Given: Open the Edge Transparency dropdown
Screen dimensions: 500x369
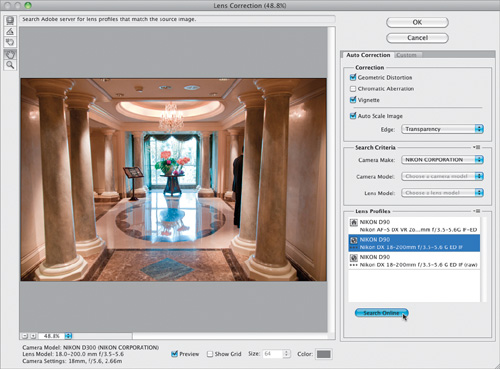Looking at the screenshot, I should click(x=442, y=129).
